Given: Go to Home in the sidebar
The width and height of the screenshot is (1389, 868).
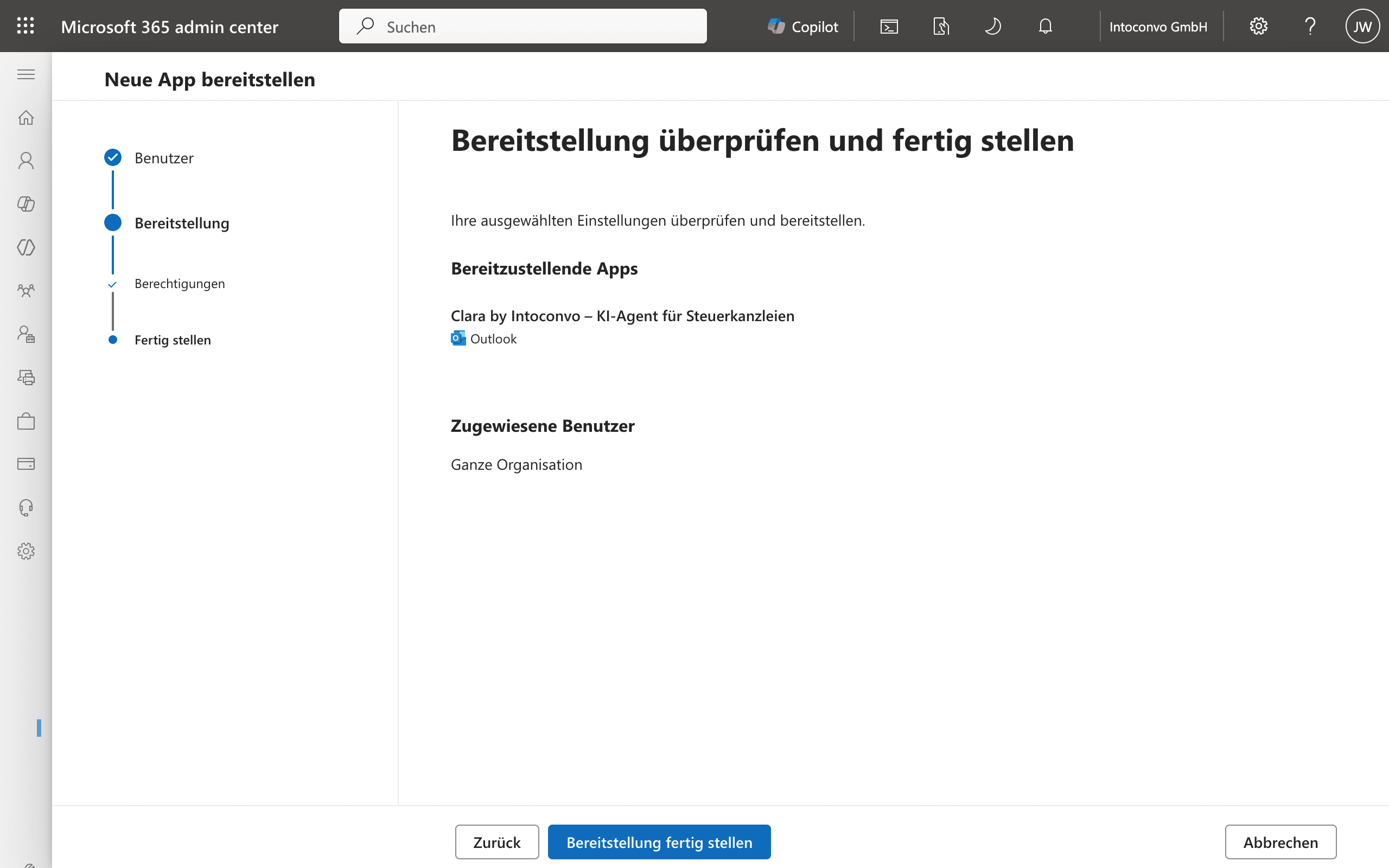Looking at the screenshot, I should pyautogui.click(x=26, y=118).
